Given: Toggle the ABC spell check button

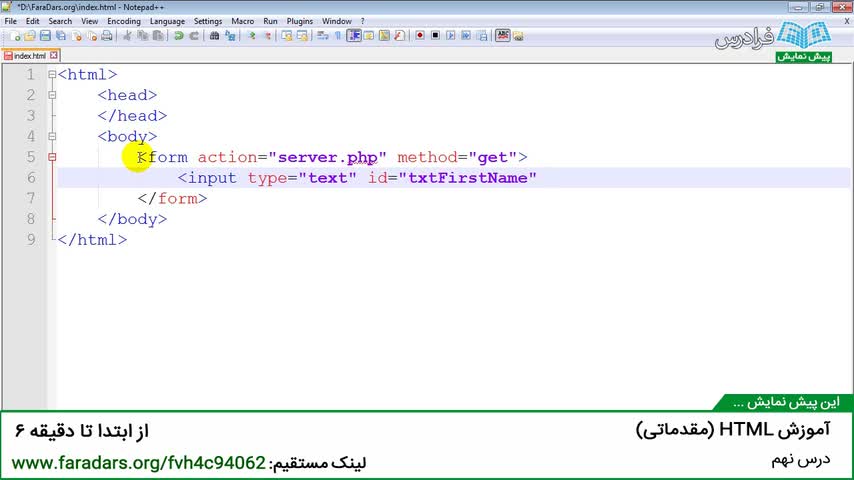Looking at the screenshot, I should (502, 36).
